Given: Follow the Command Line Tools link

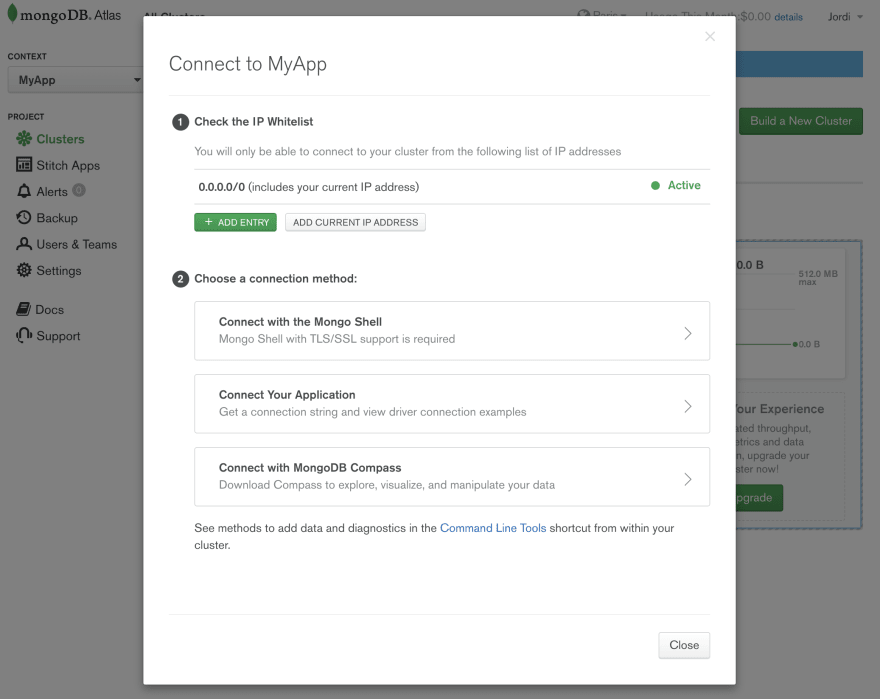Looking at the screenshot, I should [x=493, y=528].
